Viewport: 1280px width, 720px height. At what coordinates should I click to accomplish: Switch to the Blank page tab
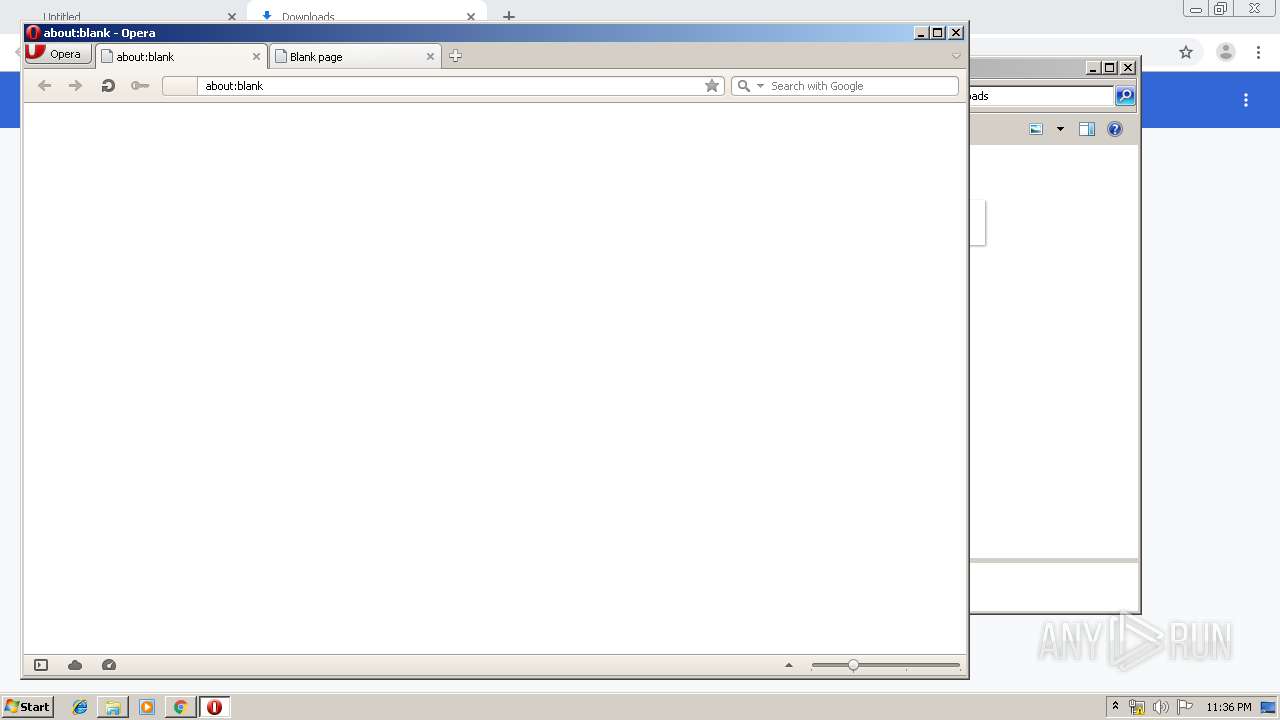355,56
